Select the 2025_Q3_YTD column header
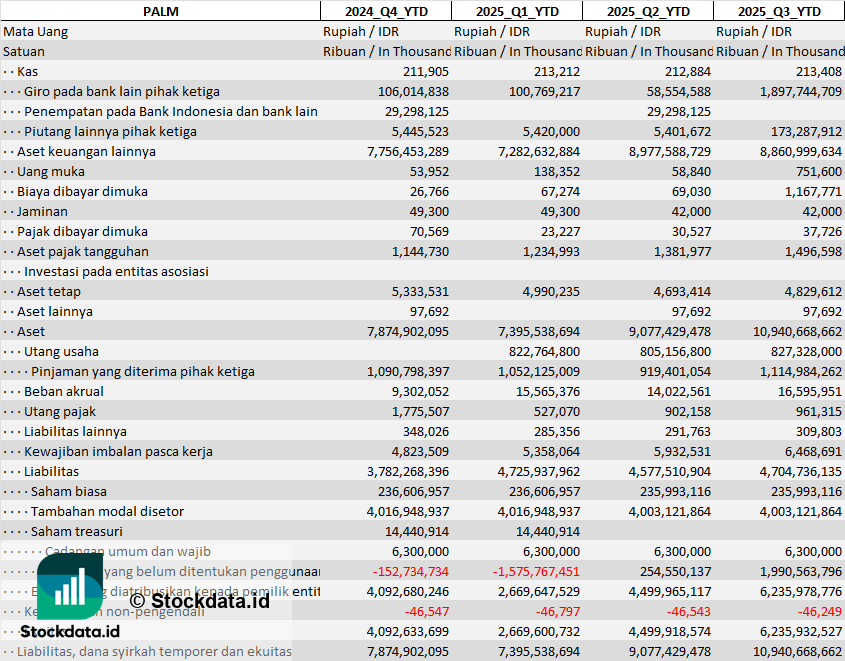The height and width of the screenshot is (661, 845). coord(779,11)
